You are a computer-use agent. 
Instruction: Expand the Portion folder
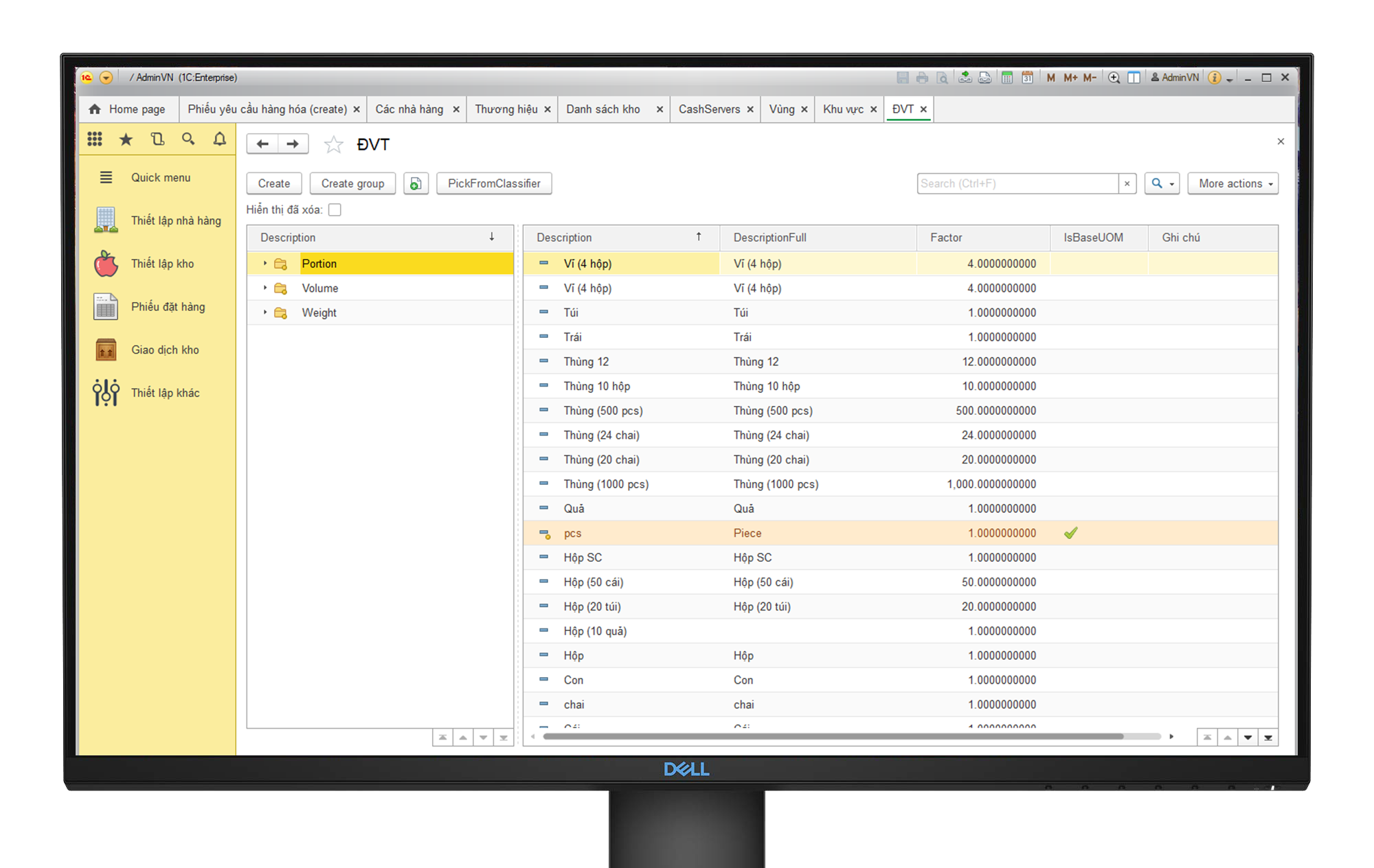[x=265, y=264]
